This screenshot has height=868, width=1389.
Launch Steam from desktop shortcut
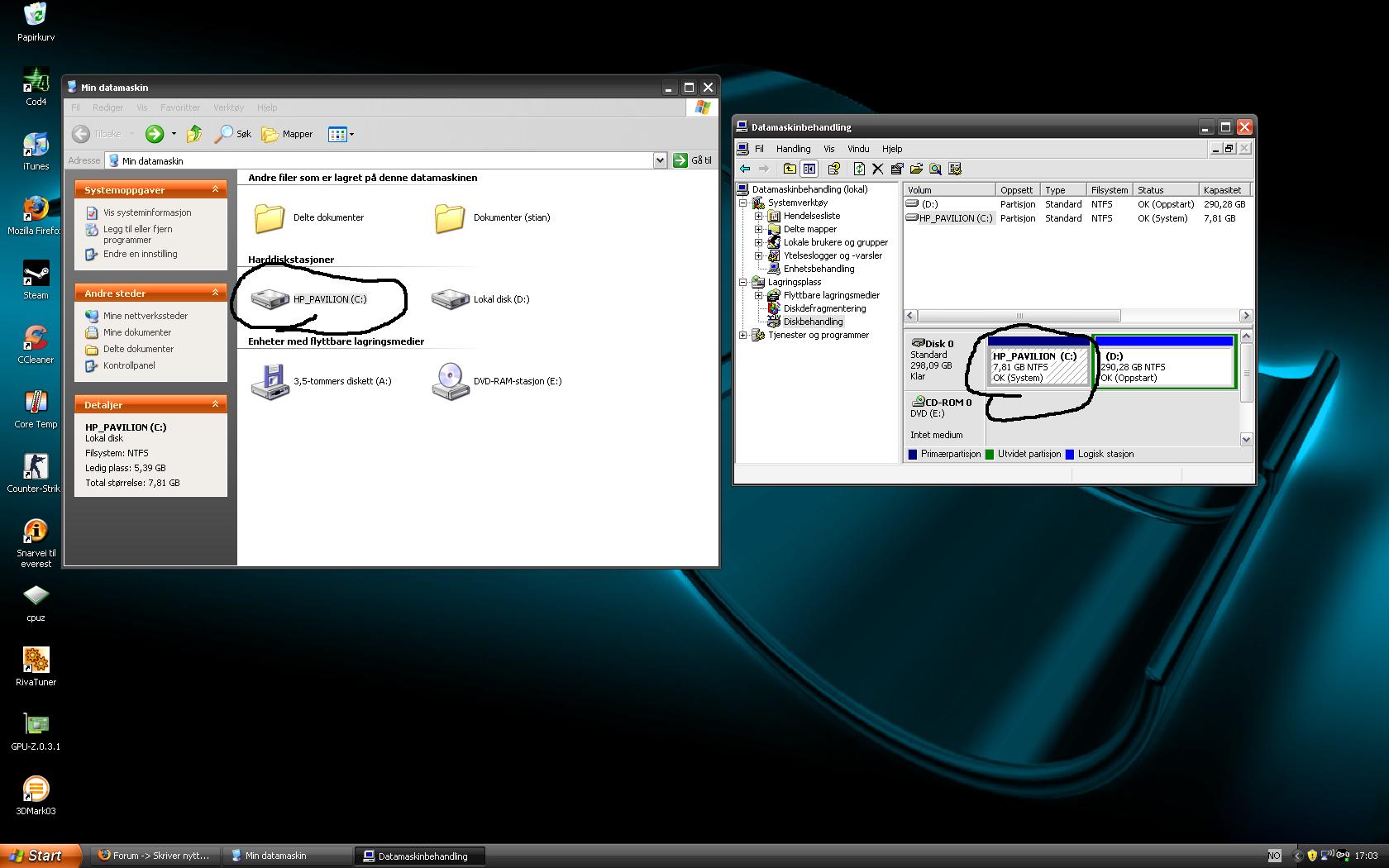coord(36,275)
